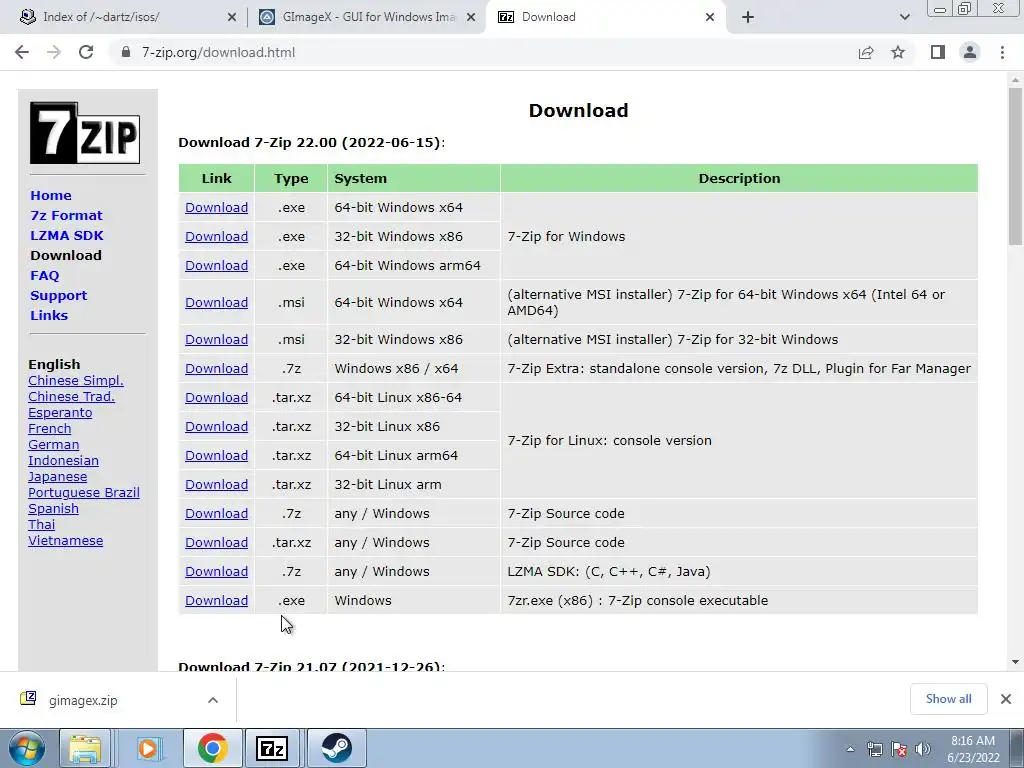1024x768 pixels.
Task: Click the network tray icon
Action: tap(874, 749)
